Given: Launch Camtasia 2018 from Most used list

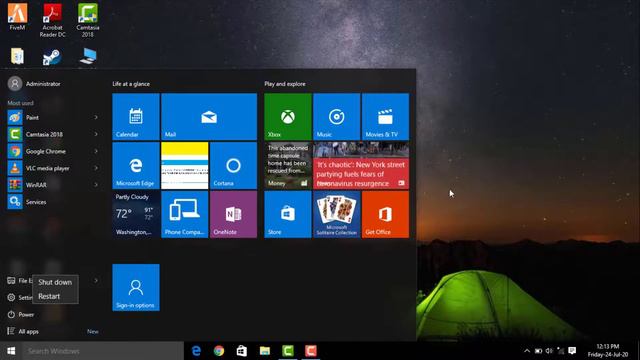Looking at the screenshot, I should (x=53, y=134).
